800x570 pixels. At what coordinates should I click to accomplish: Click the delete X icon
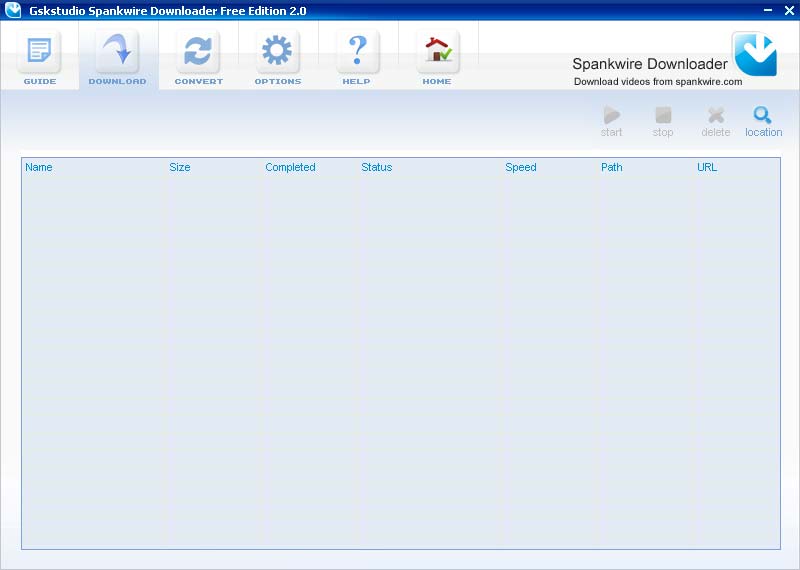716,115
